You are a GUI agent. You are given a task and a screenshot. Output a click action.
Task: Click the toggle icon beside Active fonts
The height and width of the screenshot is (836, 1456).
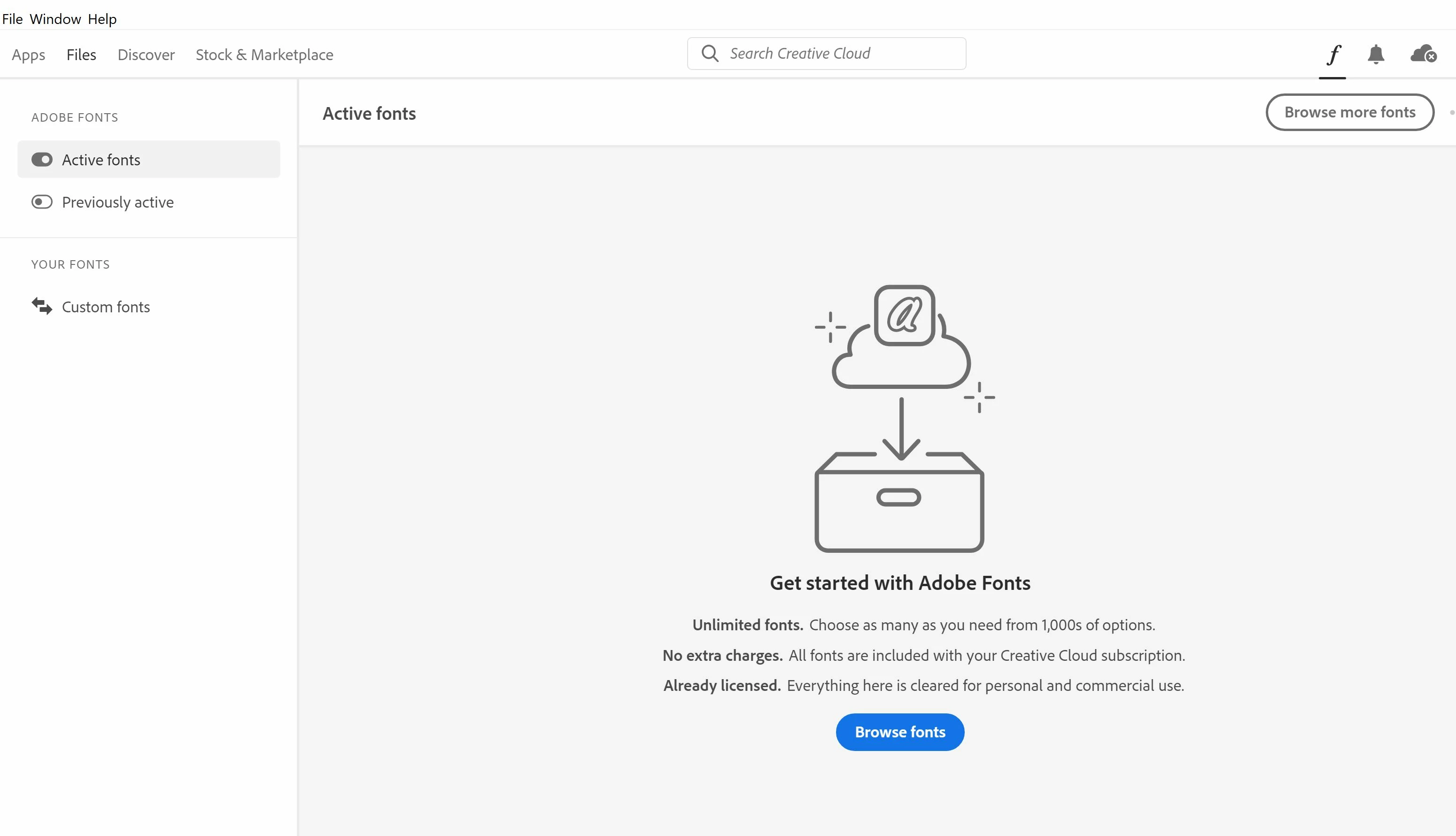(x=42, y=160)
